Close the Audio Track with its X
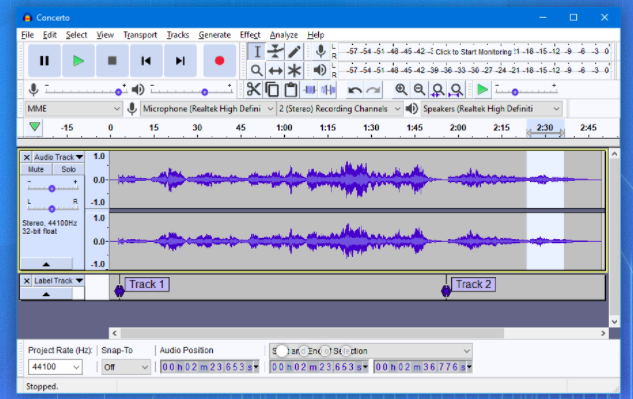633x399 pixels. pyautogui.click(x=27, y=157)
